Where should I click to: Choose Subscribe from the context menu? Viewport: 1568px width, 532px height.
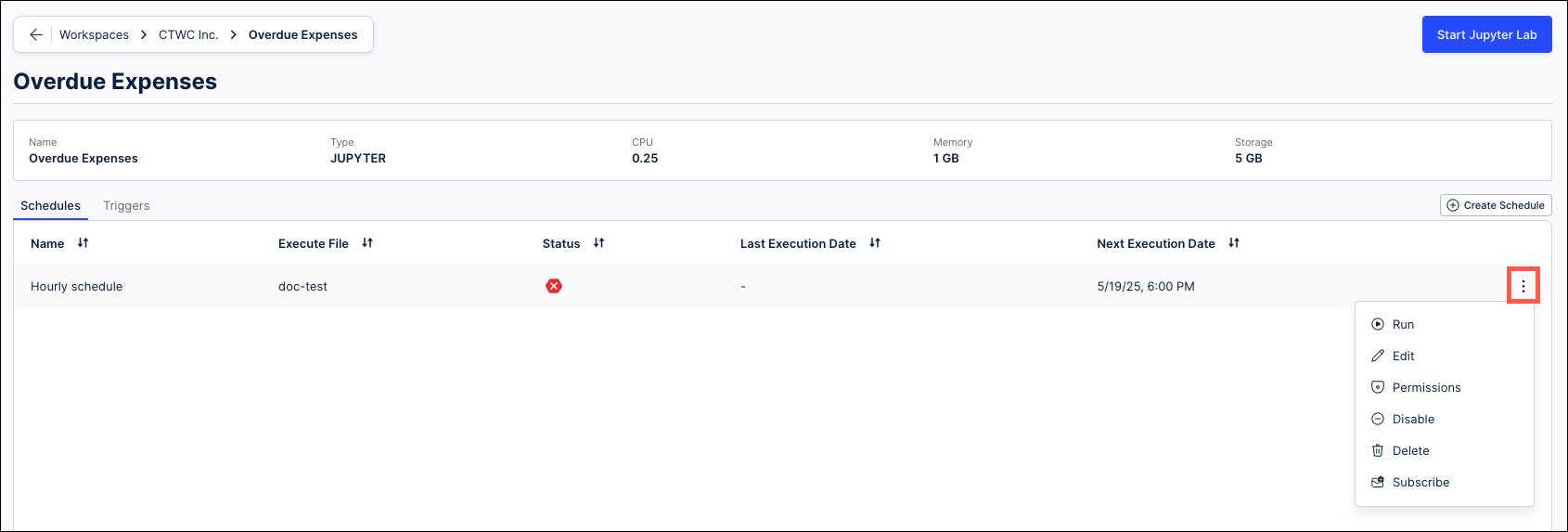click(x=1444, y=482)
